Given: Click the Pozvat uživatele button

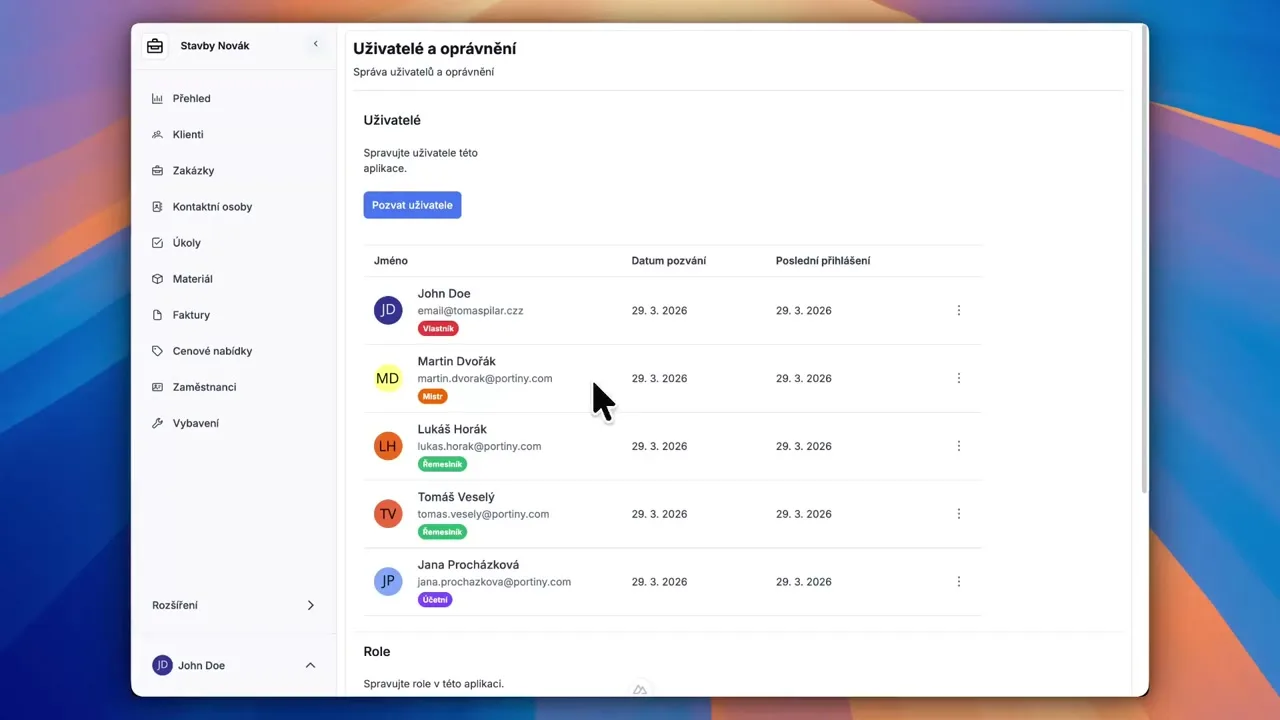Looking at the screenshot, I should [412, 204].
